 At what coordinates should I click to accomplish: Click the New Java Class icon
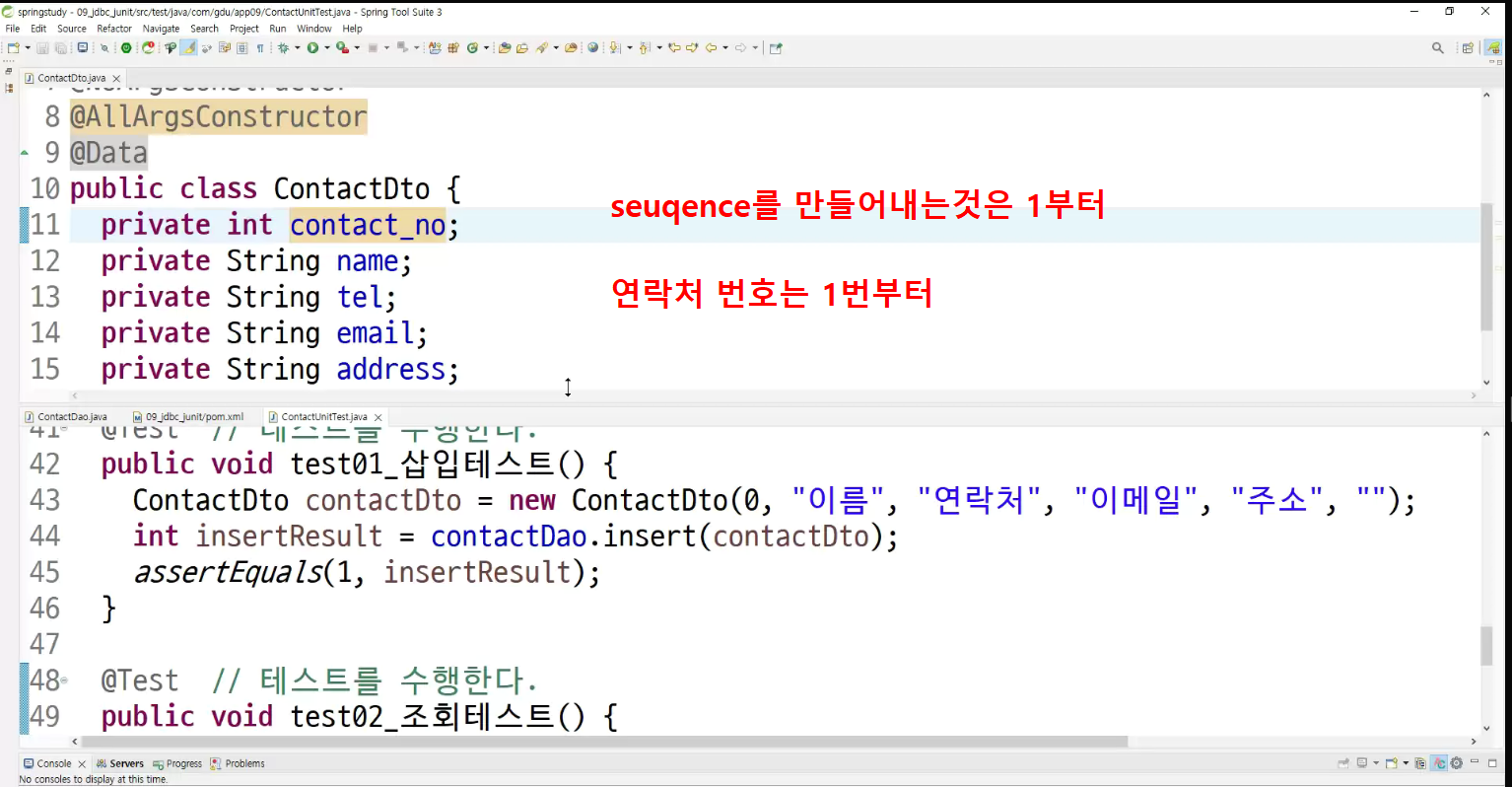point(472,47)
